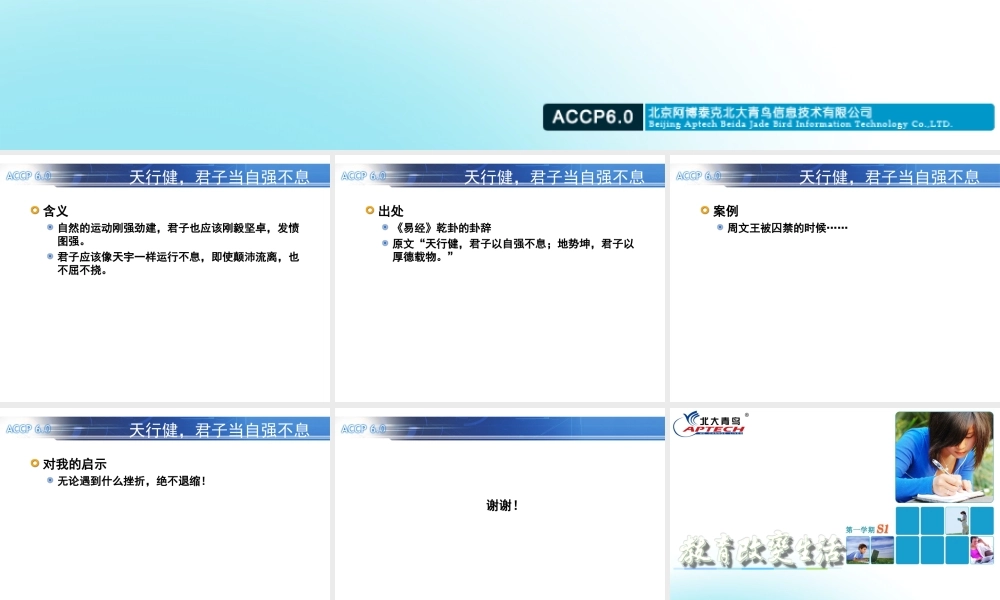Expand the sub-bullet before 周文王被囚禁的时候

point(718,226)
